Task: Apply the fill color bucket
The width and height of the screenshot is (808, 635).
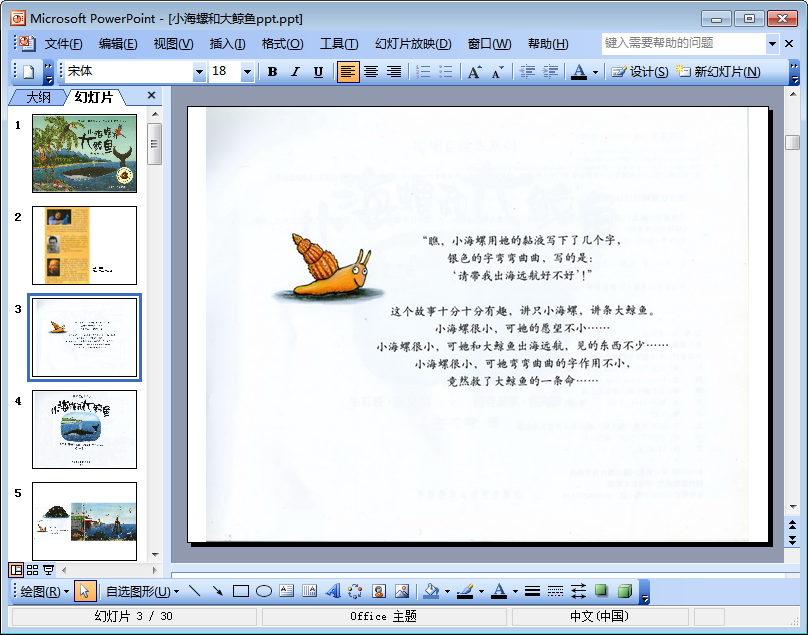Action: [x=431, y=591]
